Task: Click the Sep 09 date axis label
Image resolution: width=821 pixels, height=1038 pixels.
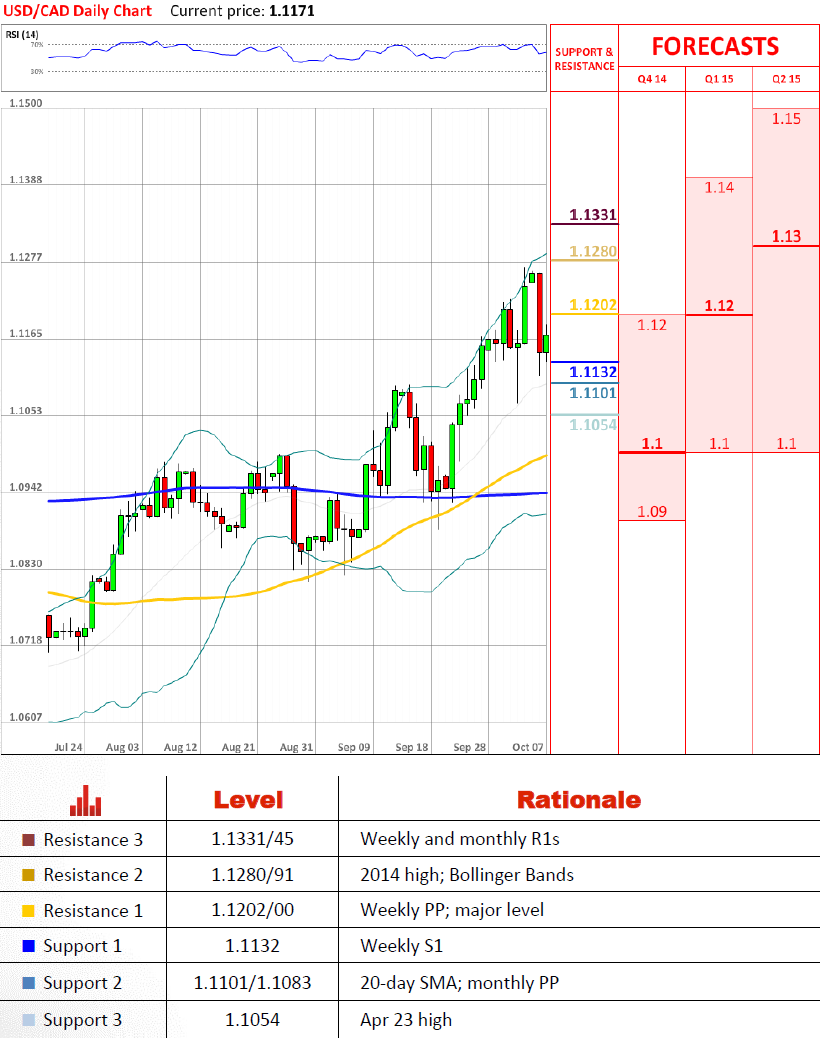Action: pyautogui.click(x=354, y=747)
